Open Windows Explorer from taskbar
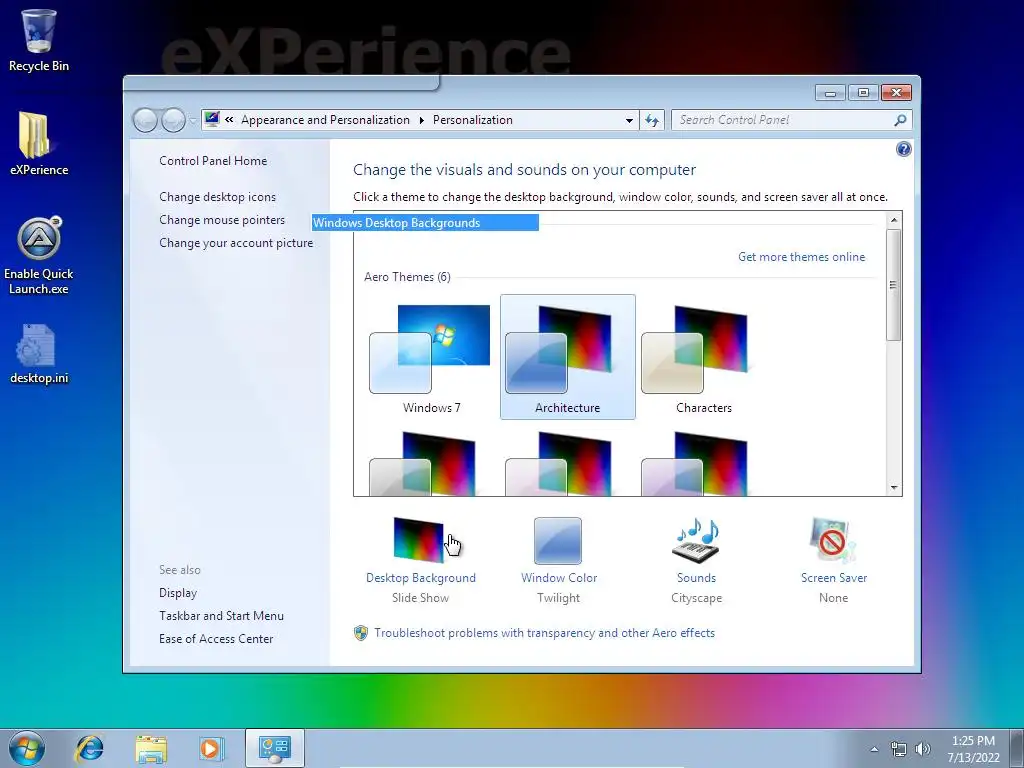This screenshot has width=1024, height=768. pyautogui.click(x=151, y=748)
